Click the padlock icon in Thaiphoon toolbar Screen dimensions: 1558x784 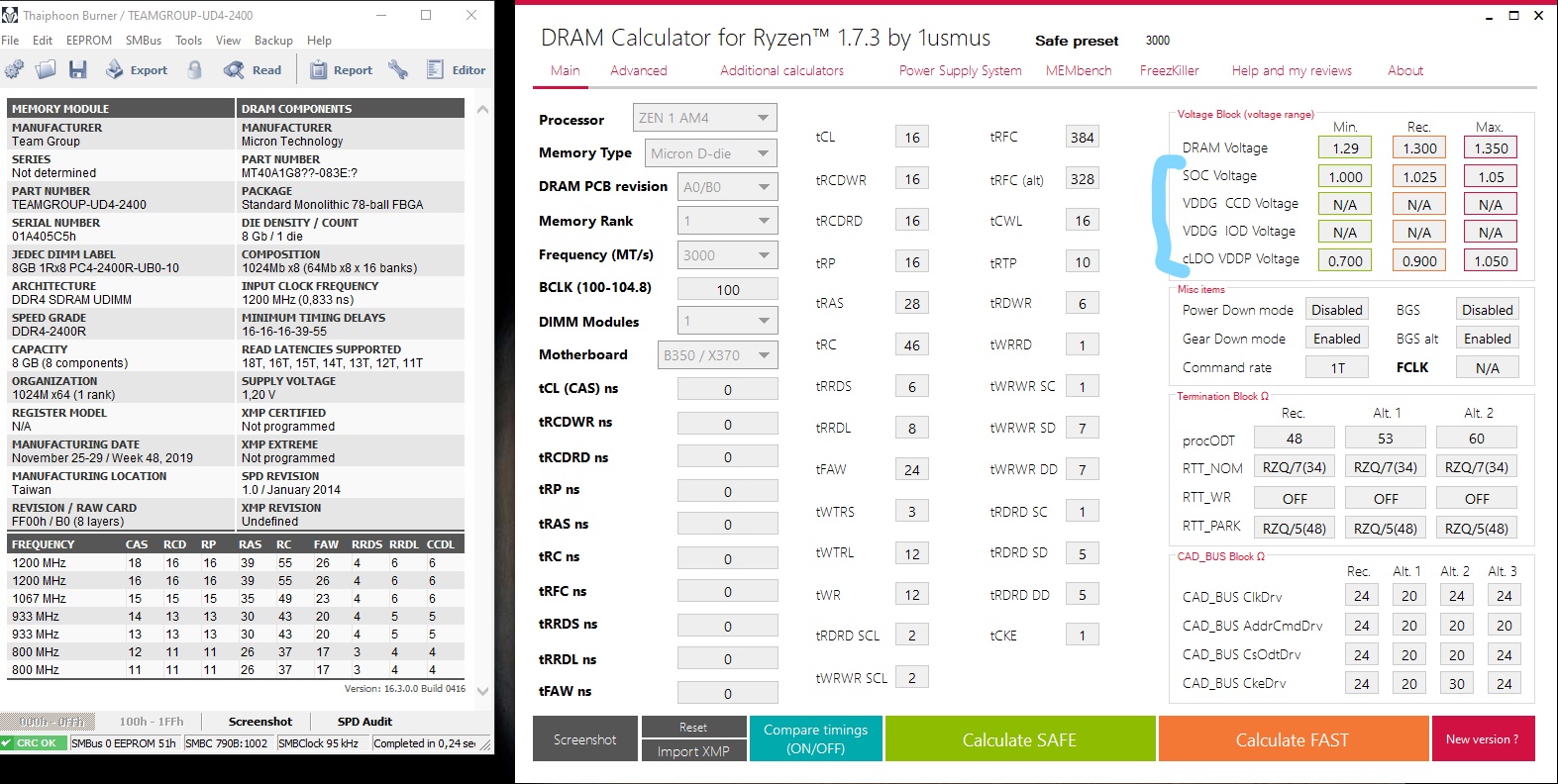[x=195, y=69]
